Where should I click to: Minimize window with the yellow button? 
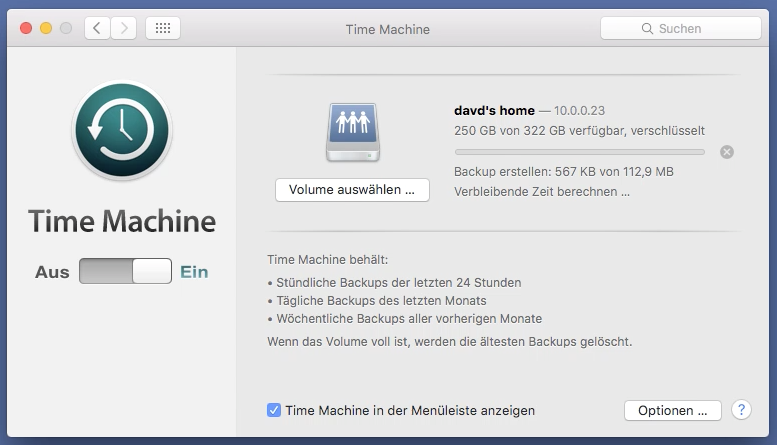pyautogui.click(x=46, y=28)
